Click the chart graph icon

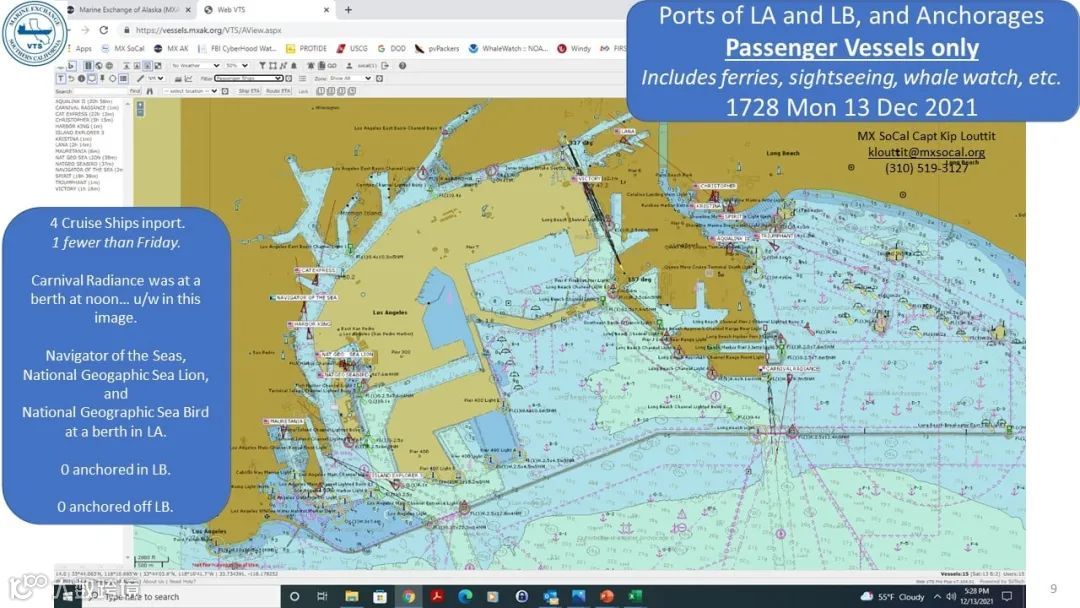click(188, 78)
